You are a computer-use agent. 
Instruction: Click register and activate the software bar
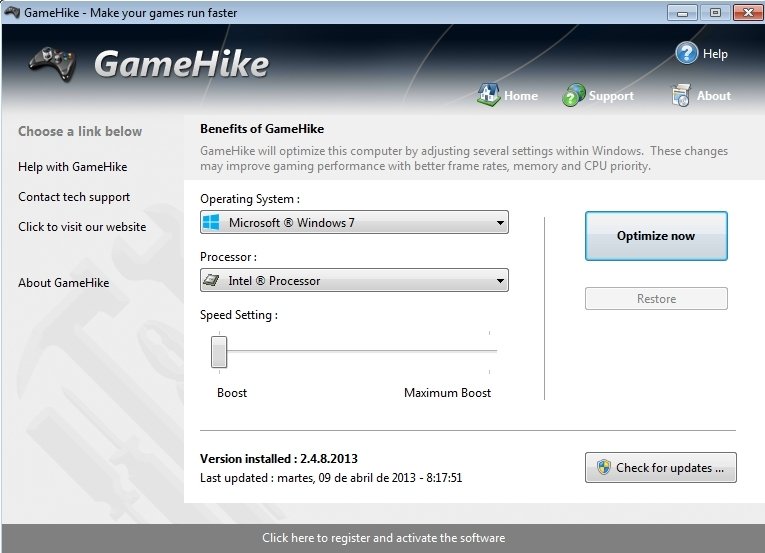coord(383,538)
